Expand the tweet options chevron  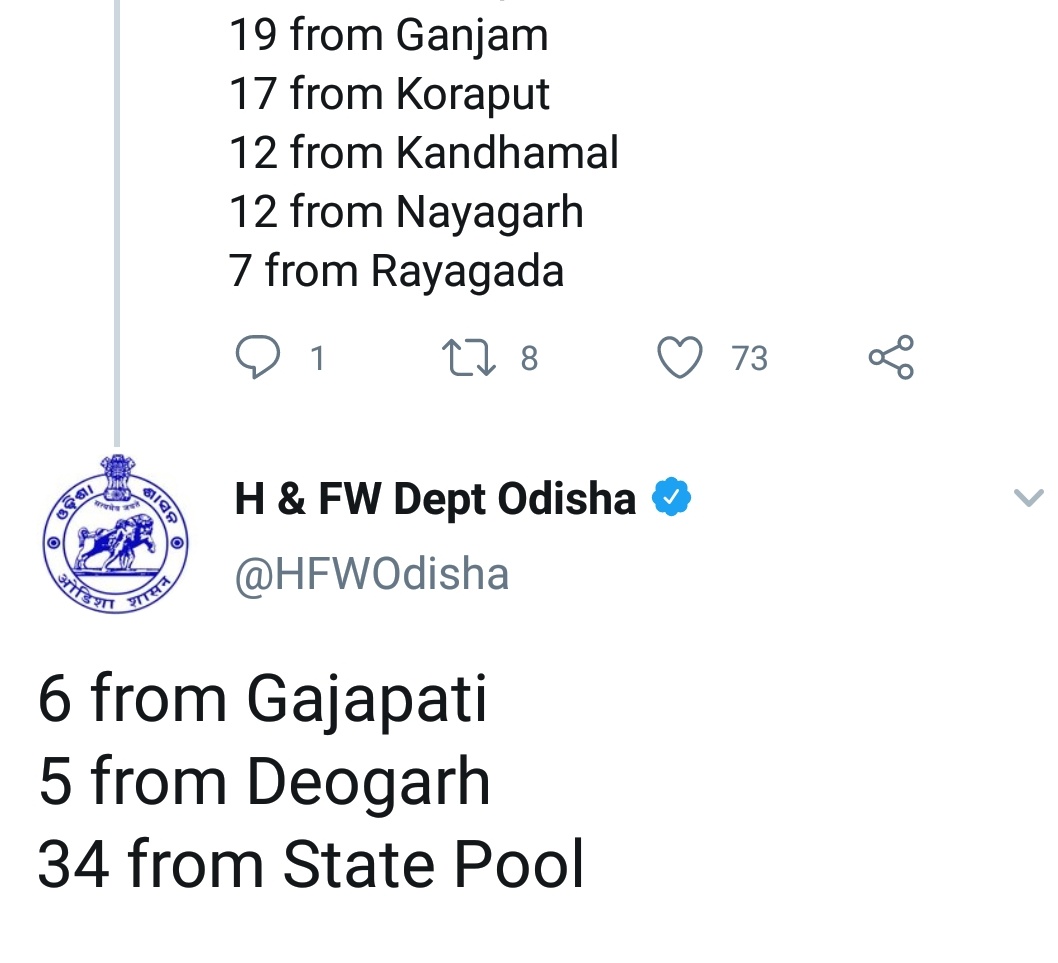1028,498
